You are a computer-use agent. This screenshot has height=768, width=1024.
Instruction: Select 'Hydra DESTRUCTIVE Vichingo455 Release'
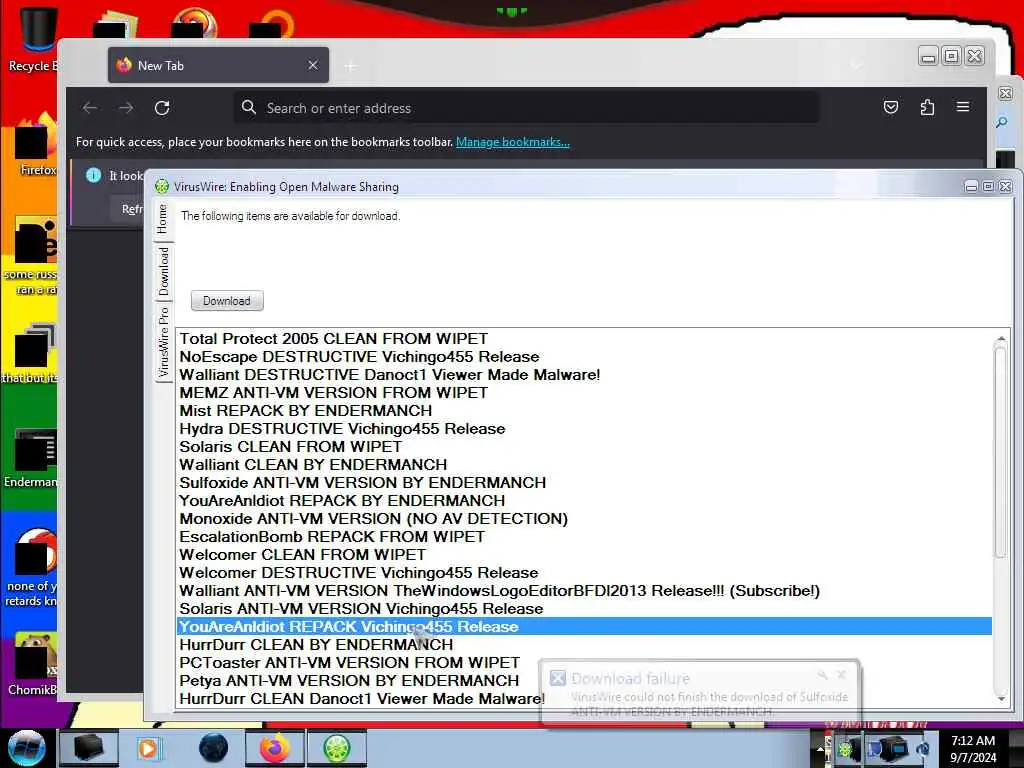coord(584,429)
